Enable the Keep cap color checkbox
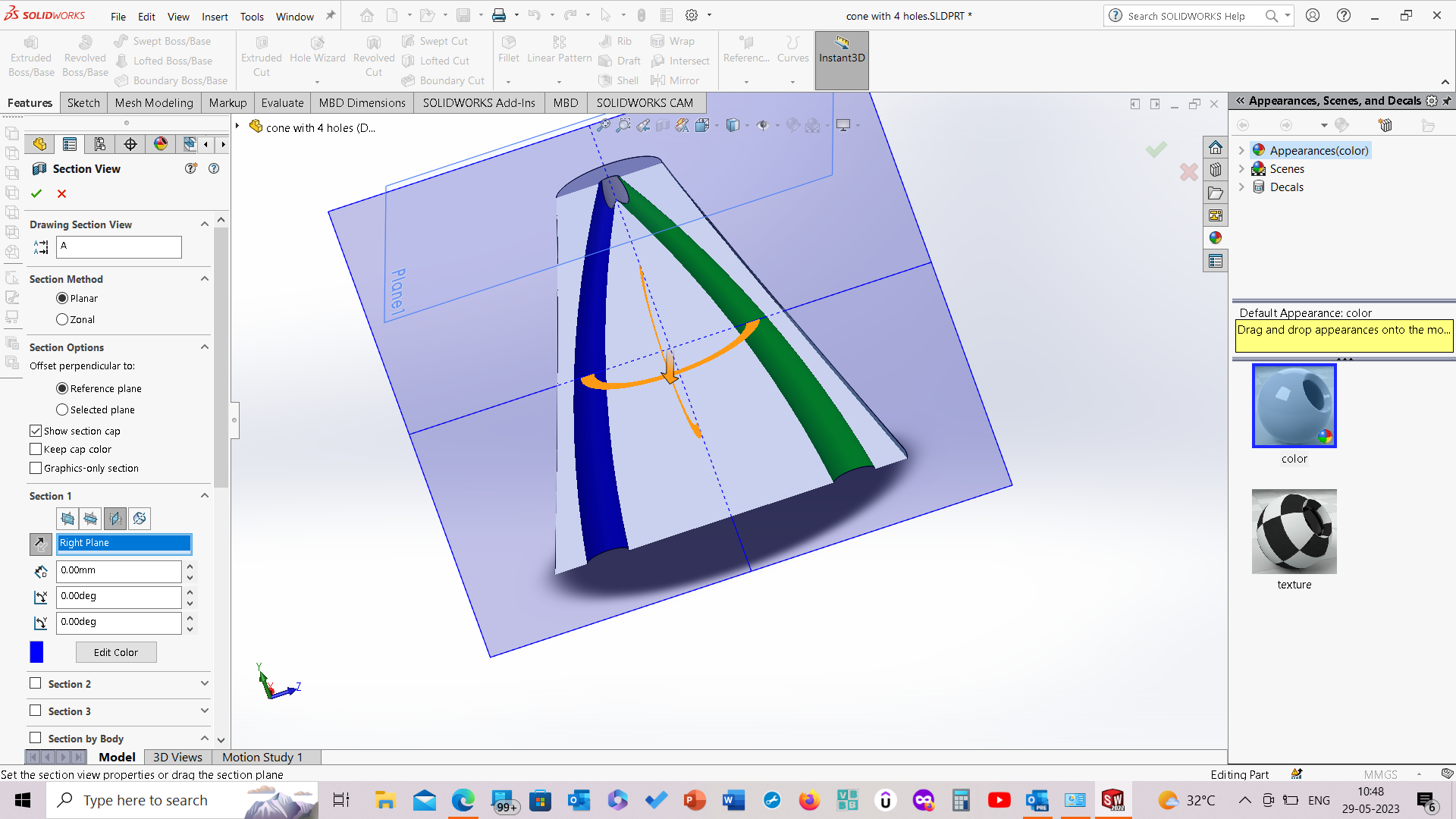This screenshot has height=819, width=1456. point(36,450)
